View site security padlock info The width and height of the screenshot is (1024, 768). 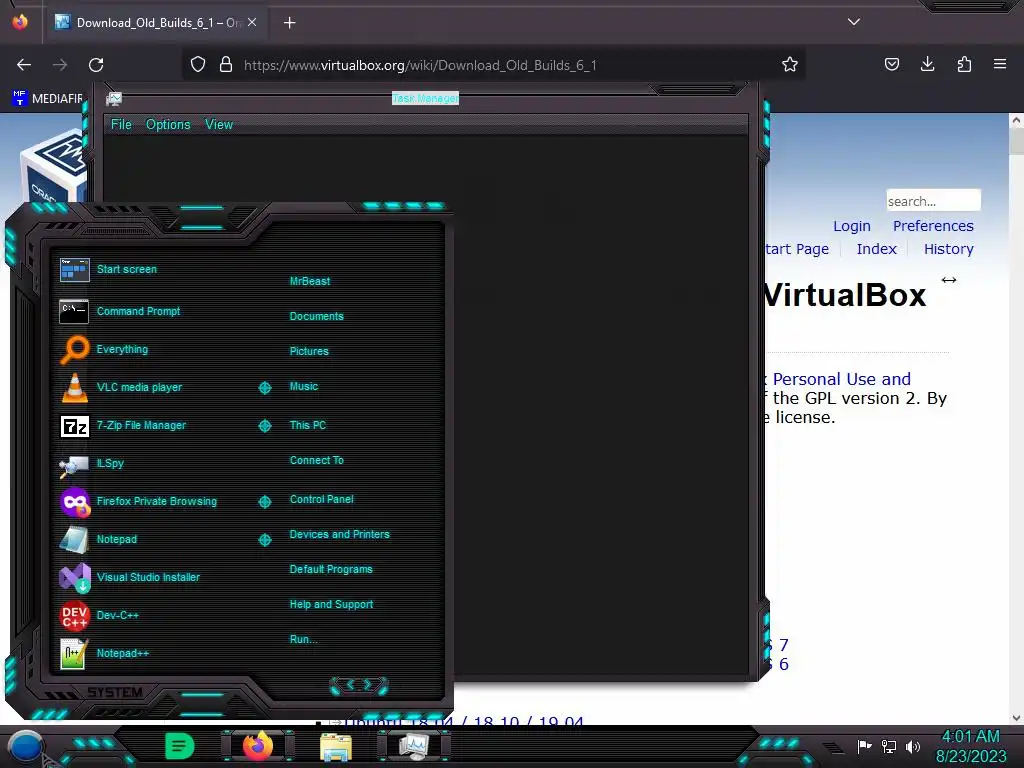pyautogui.click(x=226, y=65)
